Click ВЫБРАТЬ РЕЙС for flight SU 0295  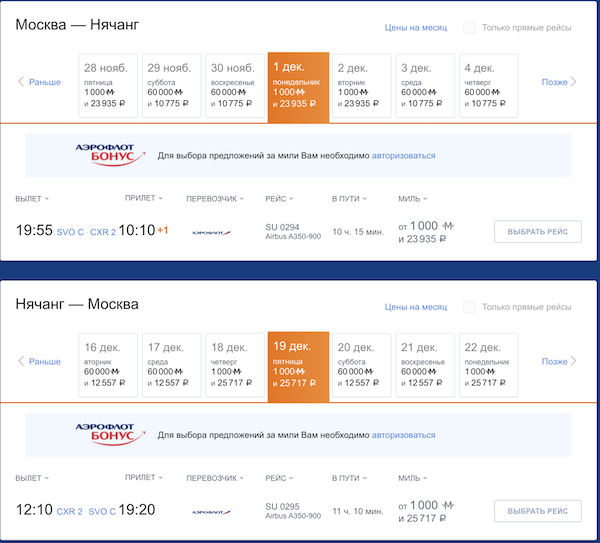coord(537,511)
